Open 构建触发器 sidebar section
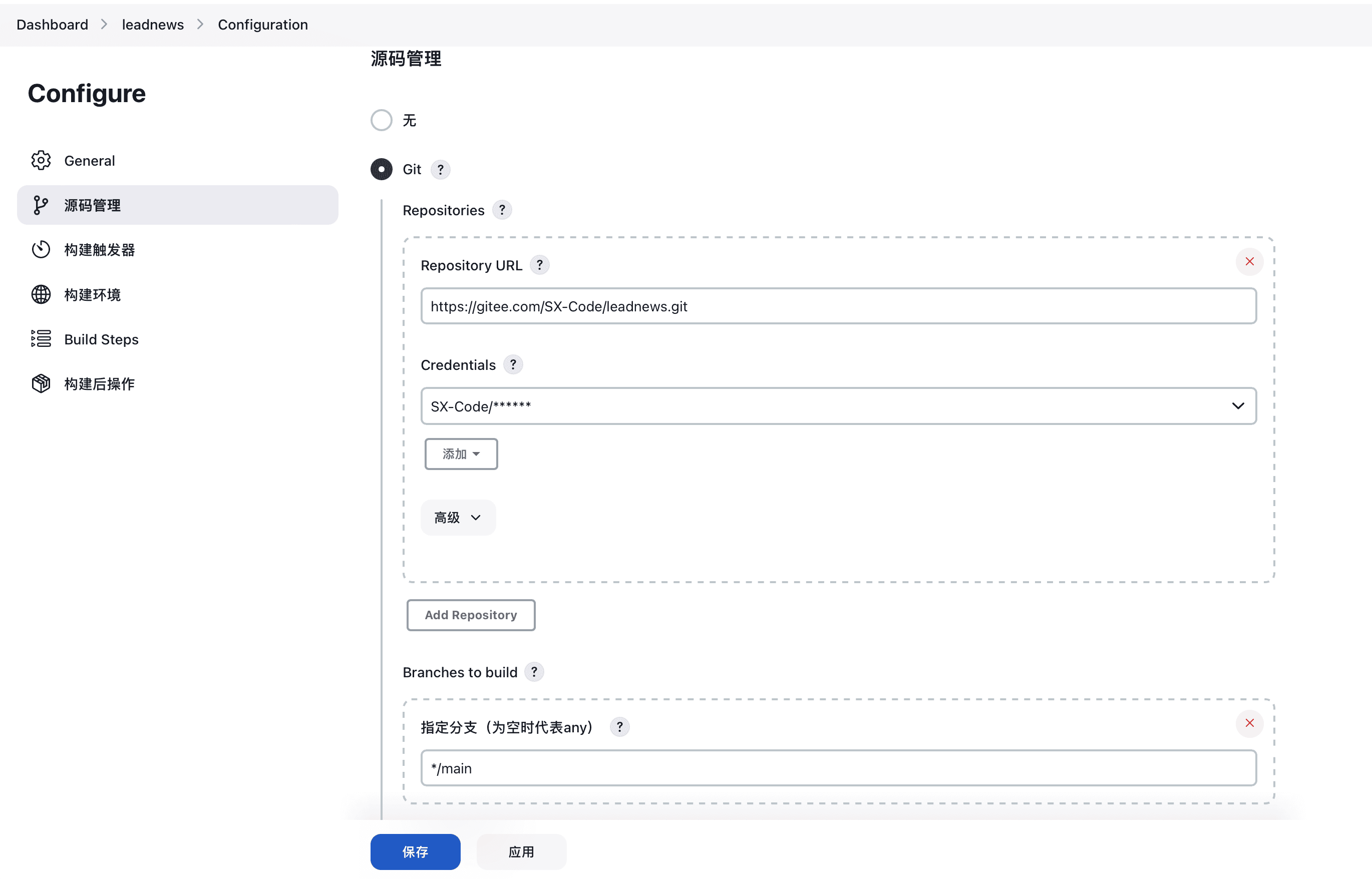Screen dimensions: 1372x879 click(99, 250)
